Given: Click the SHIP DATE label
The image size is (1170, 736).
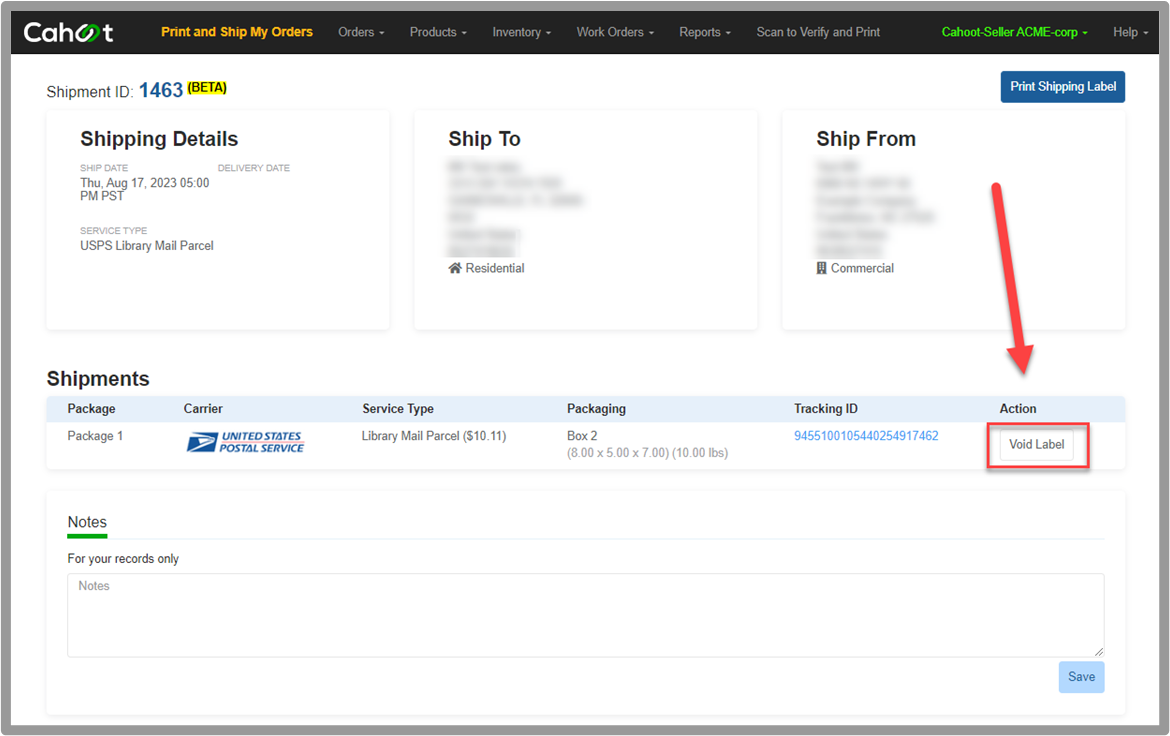Looking at the screenshot, I should pos(104,168).
